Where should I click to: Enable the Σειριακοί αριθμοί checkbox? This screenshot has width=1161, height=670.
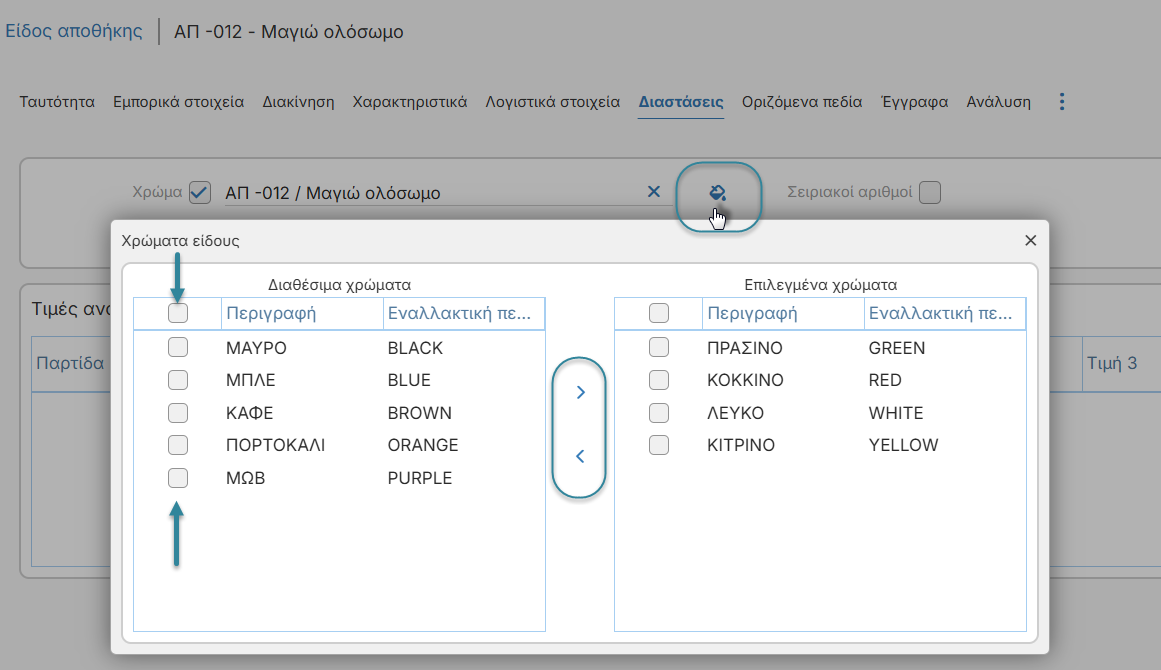pos(930,192)
